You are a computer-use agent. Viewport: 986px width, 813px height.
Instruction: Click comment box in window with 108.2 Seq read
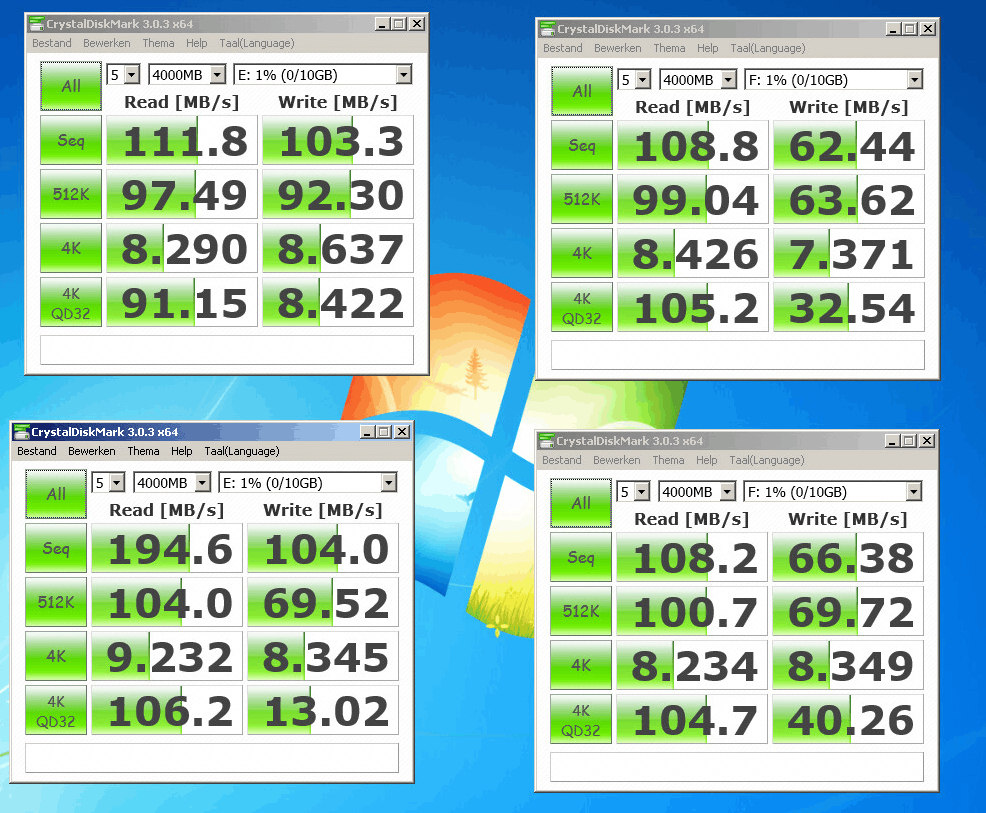736,766
